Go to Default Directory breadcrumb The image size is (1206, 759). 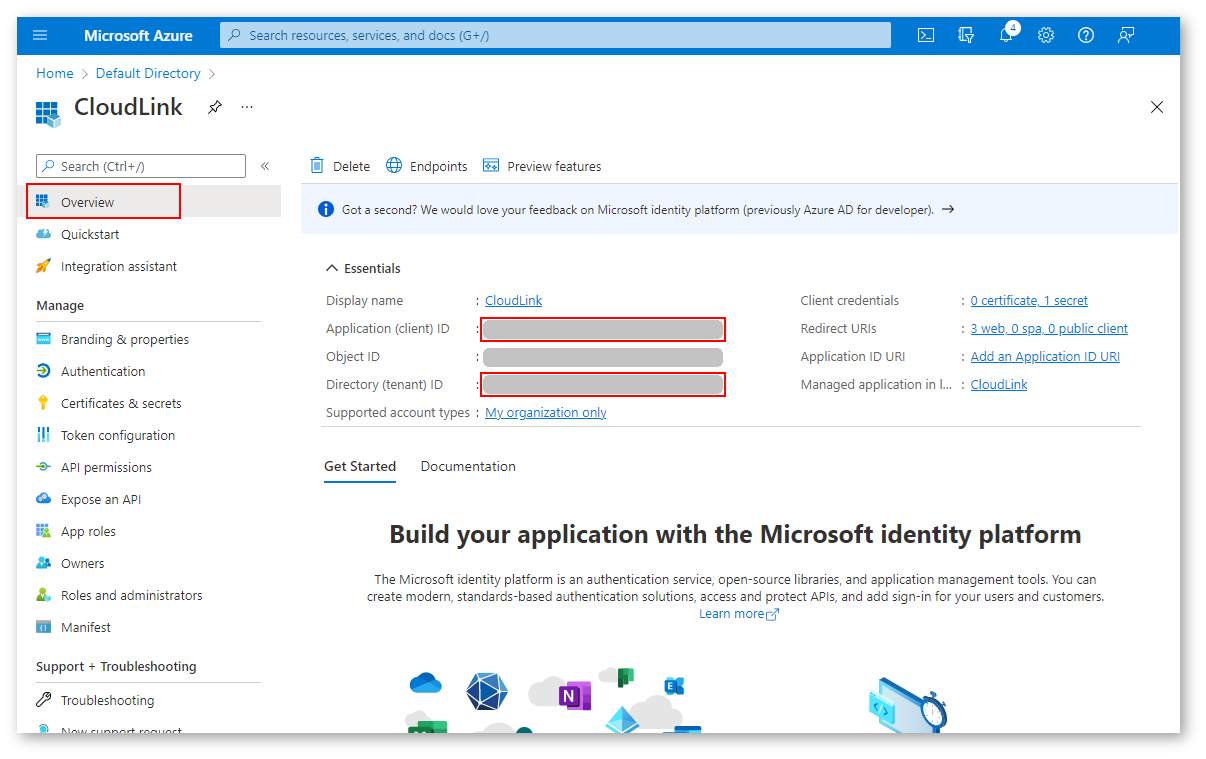(148, 73)
